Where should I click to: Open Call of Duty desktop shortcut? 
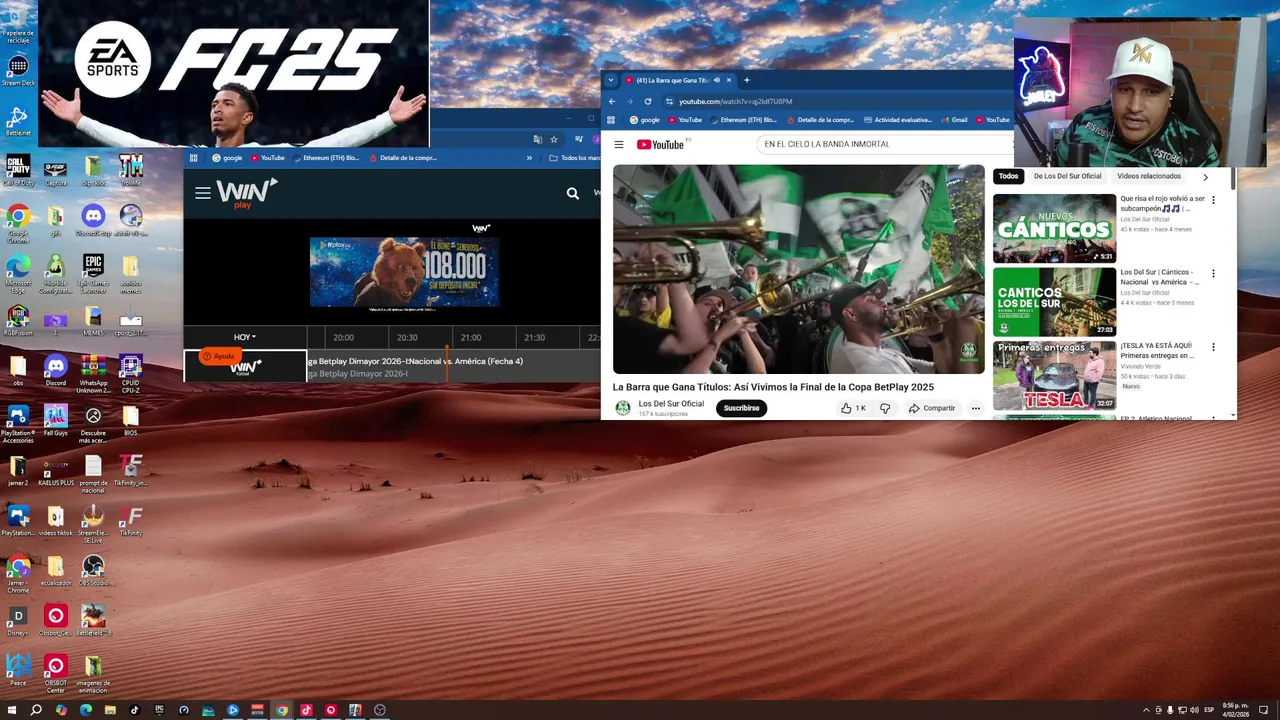(17, 170)
